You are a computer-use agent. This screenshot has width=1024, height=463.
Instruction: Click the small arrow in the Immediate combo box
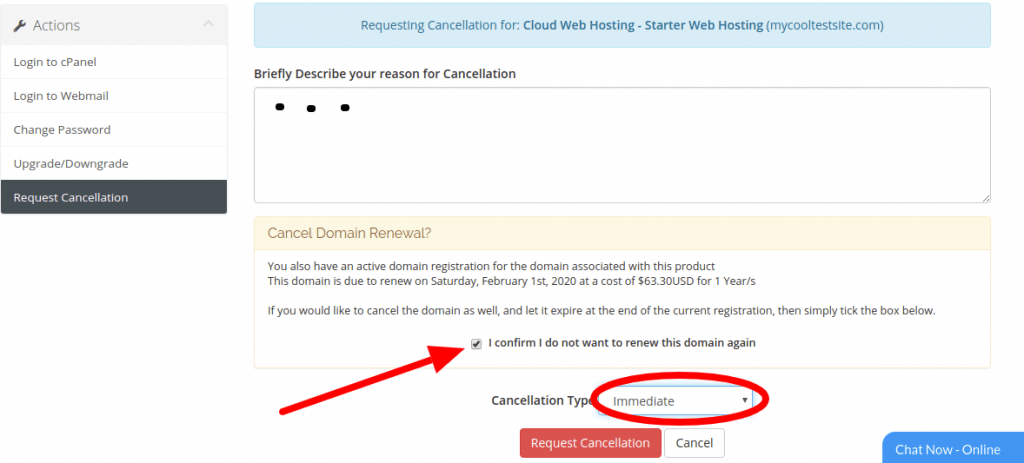744,400
